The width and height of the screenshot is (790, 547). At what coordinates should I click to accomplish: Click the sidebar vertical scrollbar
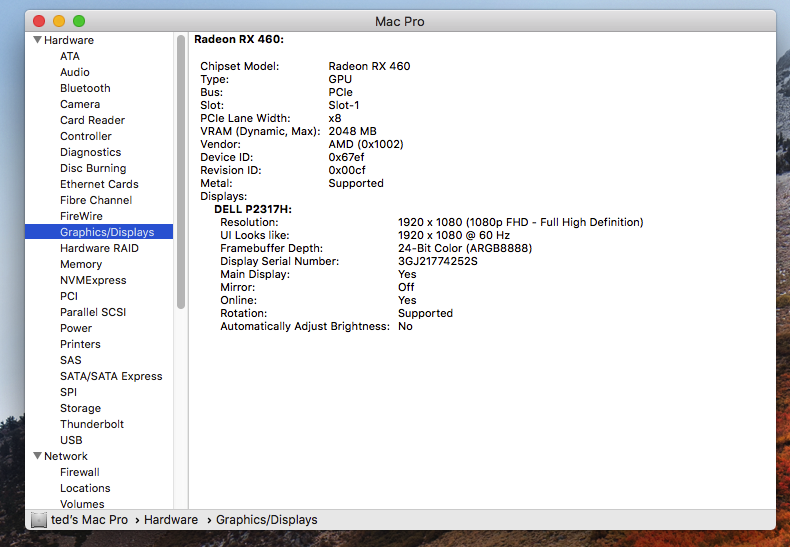pos(181,171)
